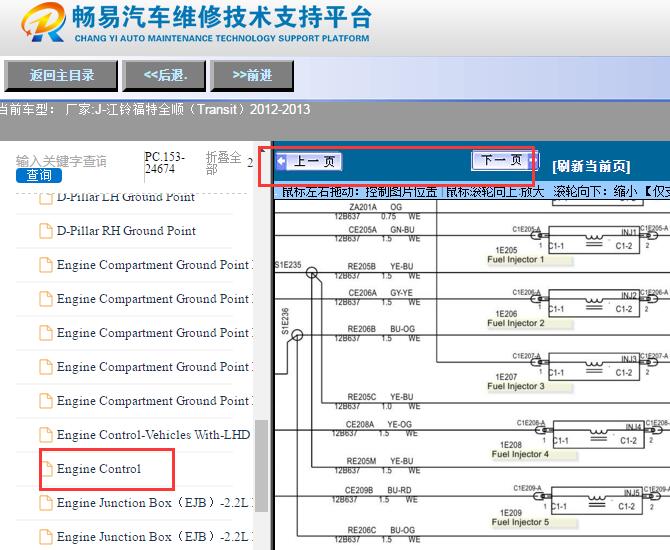Go to the previous page with 上一页

309,162
